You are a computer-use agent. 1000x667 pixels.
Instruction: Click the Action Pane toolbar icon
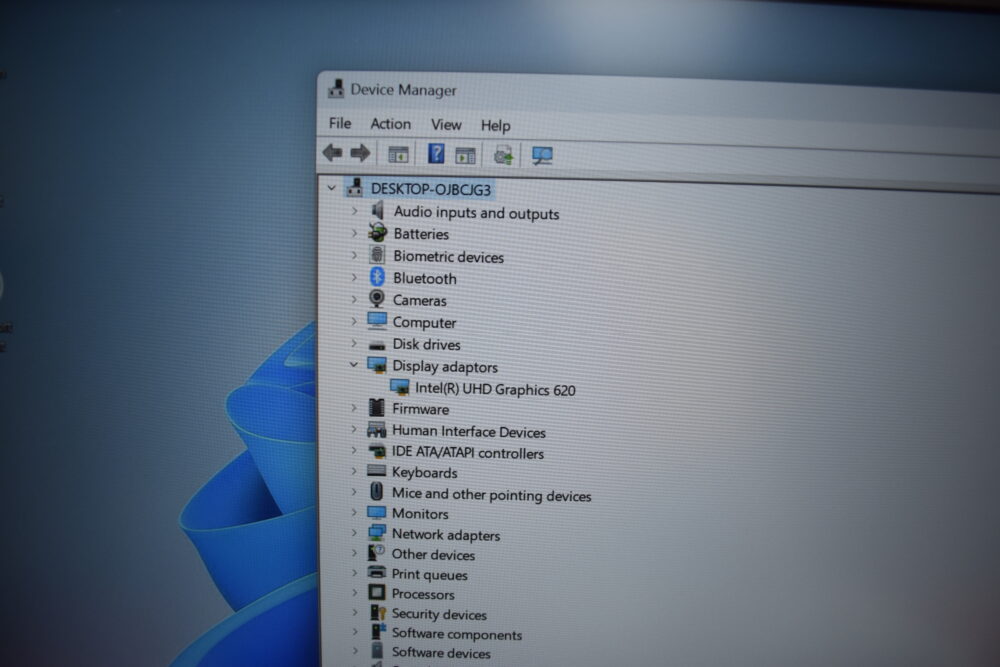pyautogui.click(x=466, y=155)
